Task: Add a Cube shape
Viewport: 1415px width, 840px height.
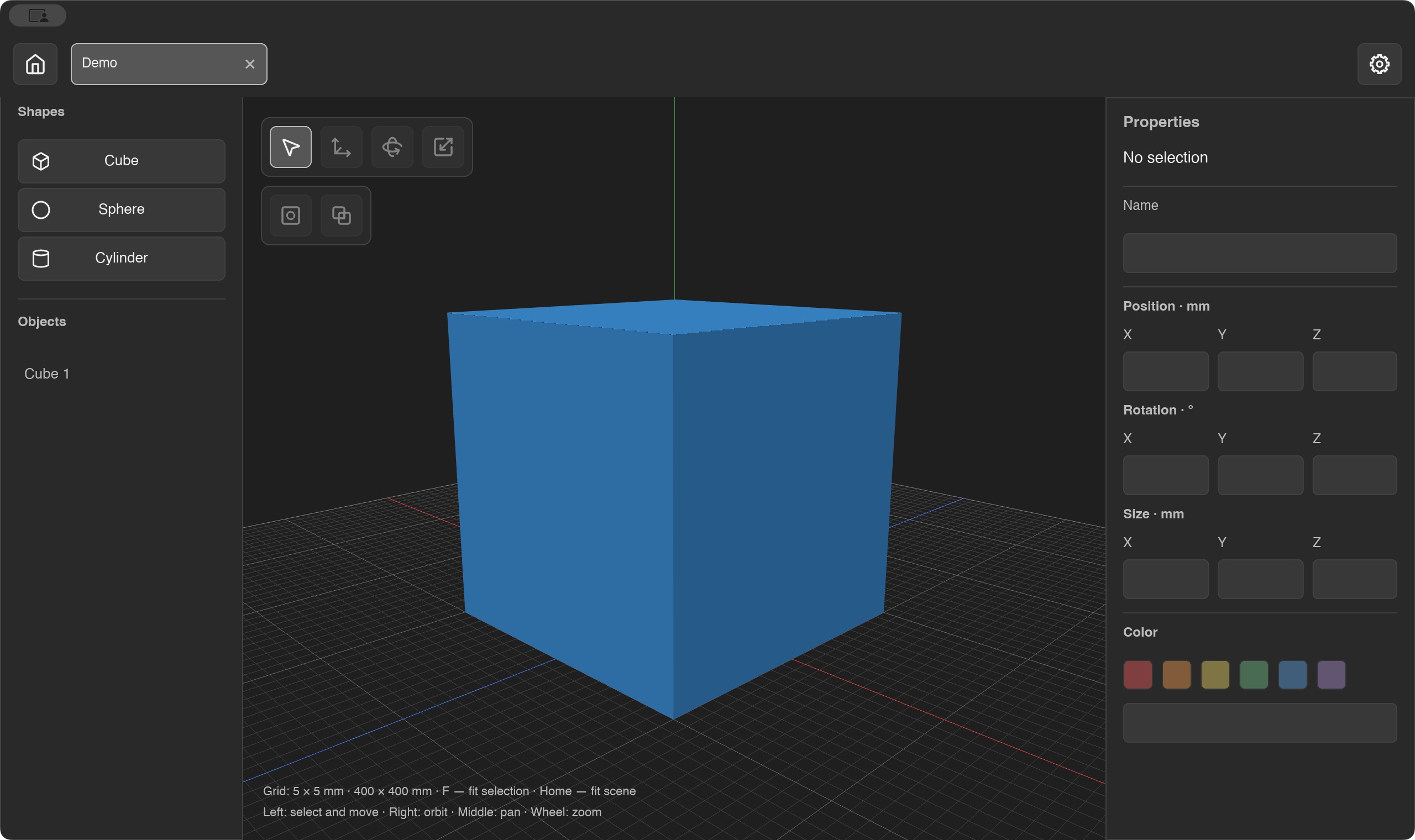Action: (x=122, y=161)
